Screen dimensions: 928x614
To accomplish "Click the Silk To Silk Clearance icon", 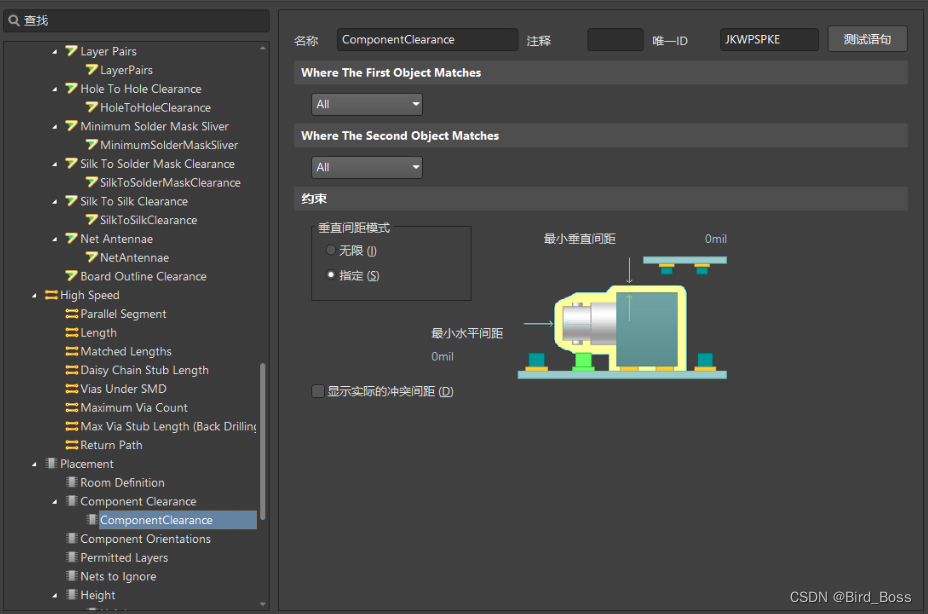I will coord(72,201).
